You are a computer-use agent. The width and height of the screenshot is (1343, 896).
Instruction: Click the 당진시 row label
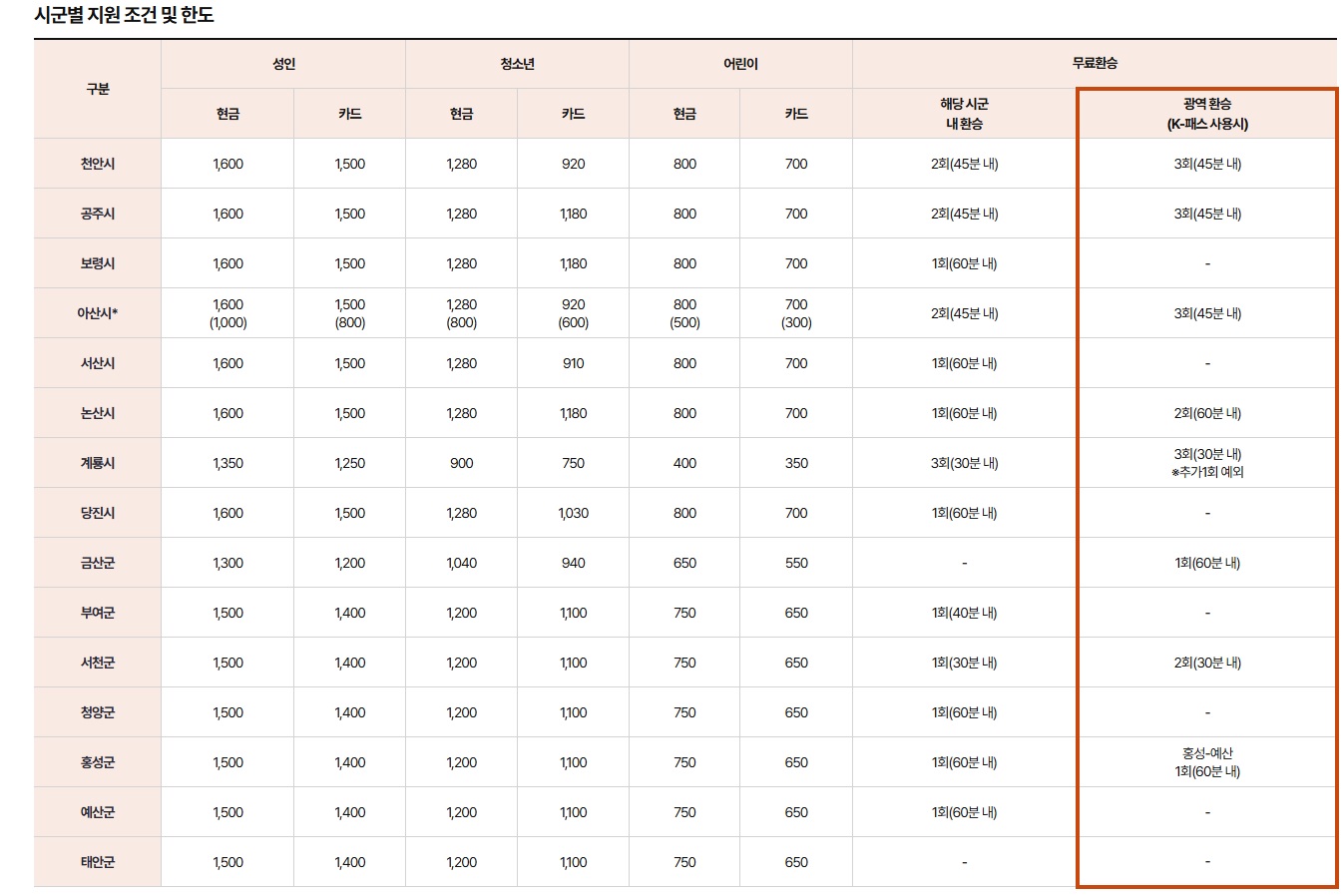tap(98, 513)
